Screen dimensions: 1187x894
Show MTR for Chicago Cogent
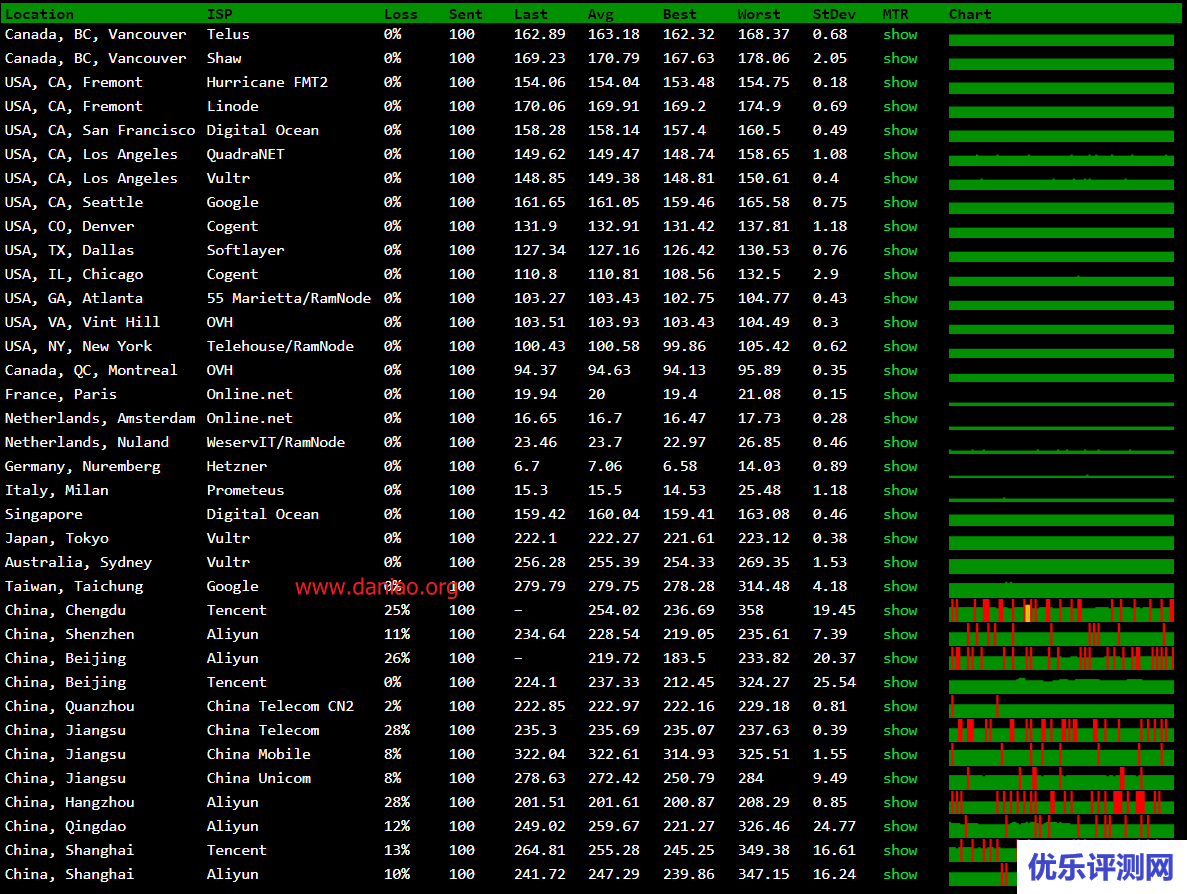900,274
